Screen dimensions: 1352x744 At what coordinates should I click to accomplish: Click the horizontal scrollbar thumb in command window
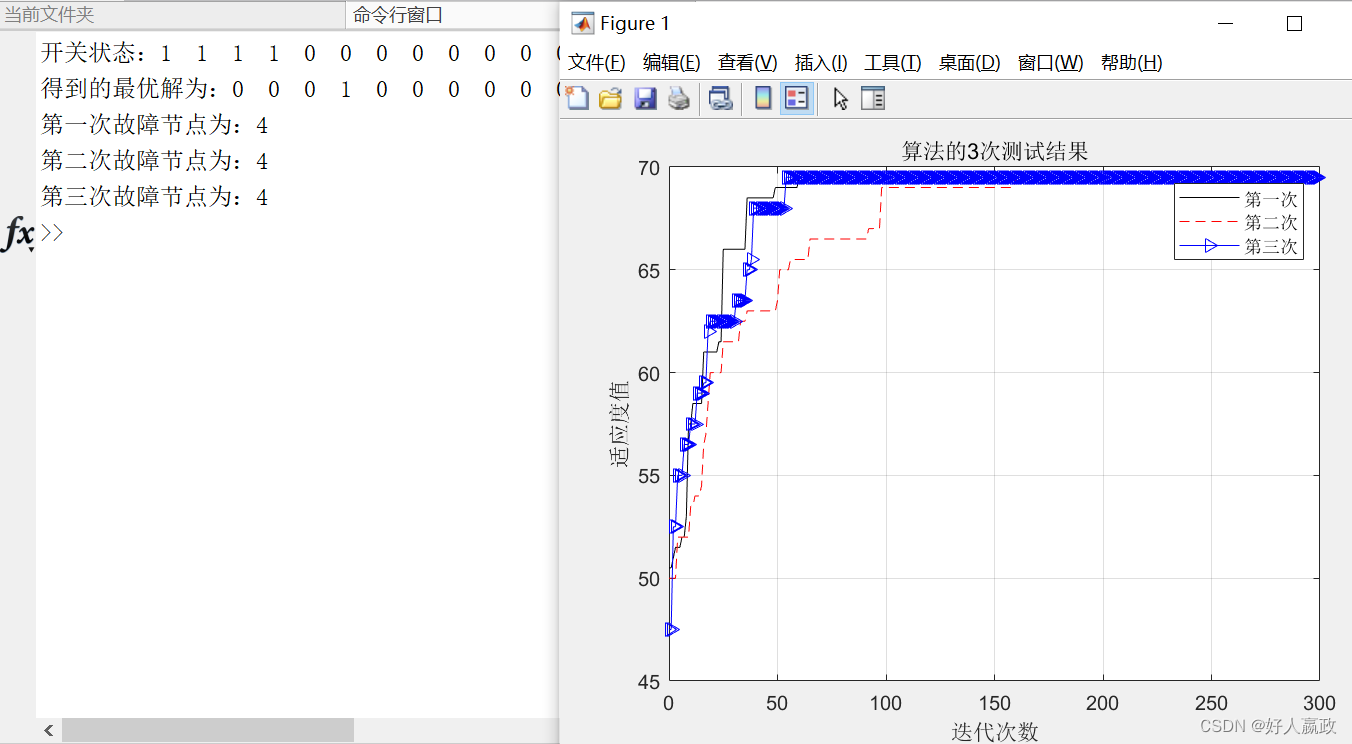pyautogui.click(x=208, y=731)
